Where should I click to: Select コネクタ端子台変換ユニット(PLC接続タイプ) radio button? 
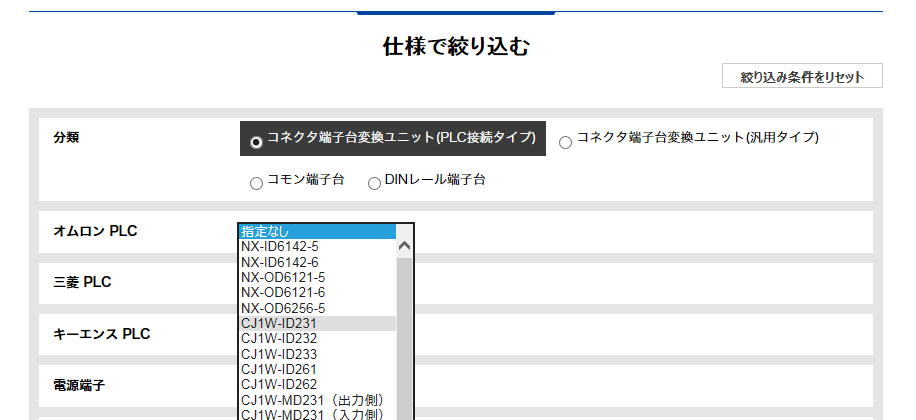pyautogui.click(x=256, y=143)
